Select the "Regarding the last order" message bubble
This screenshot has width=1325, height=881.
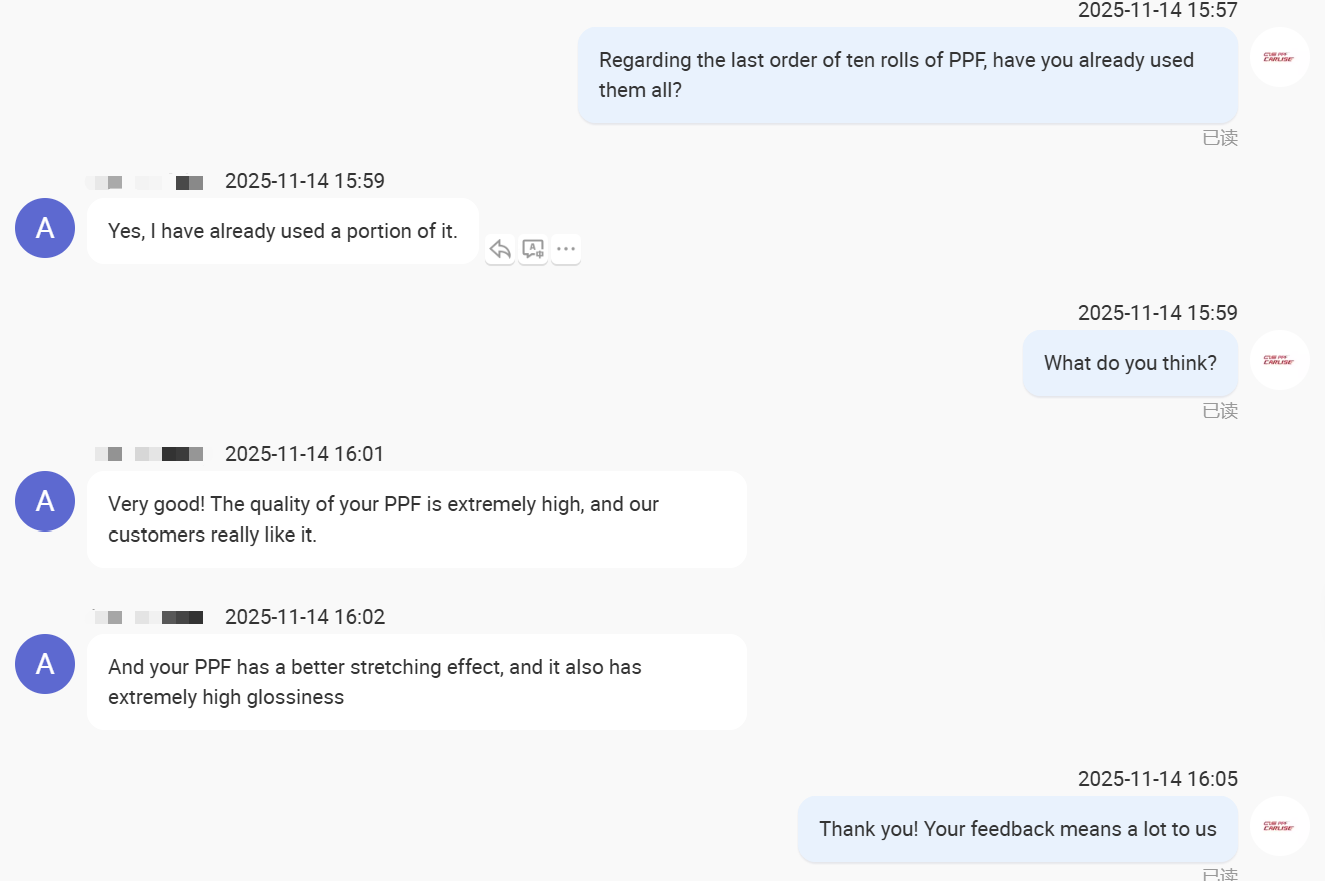907,75
